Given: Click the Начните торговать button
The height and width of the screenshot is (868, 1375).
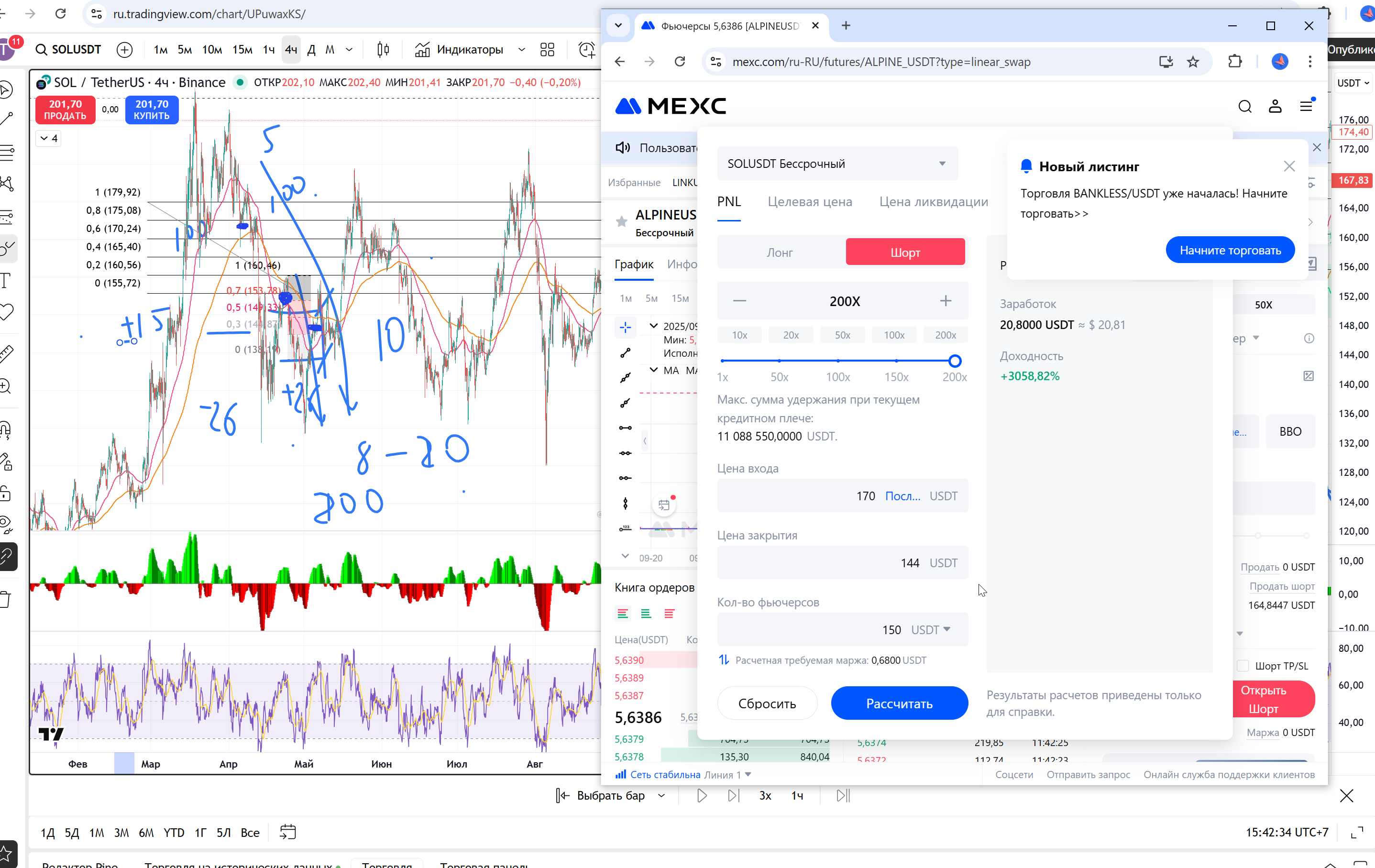Looking at the screenshot, I should coord(1230,250).
